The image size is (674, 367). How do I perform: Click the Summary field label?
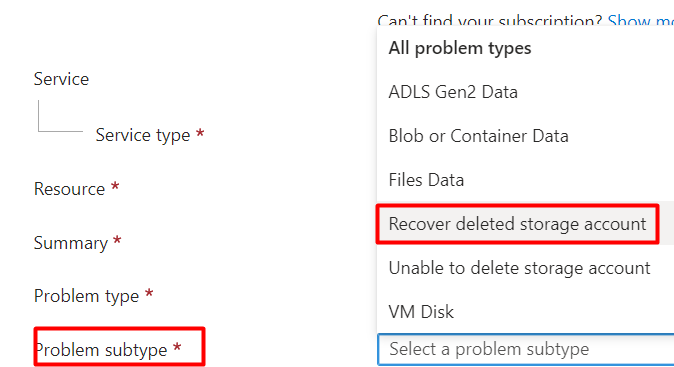click(x=71, y=243)
